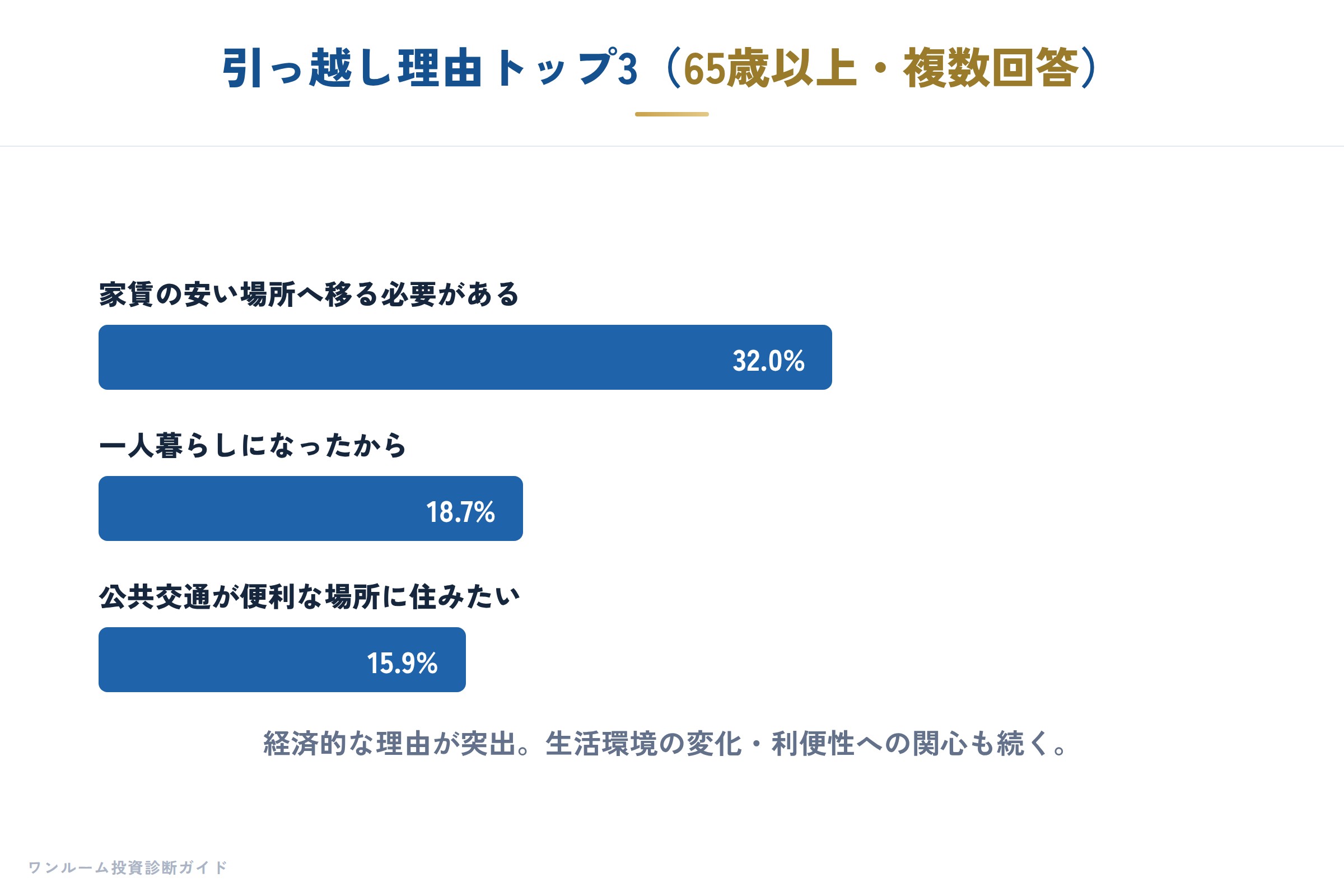Viewport: 1344px width, 896px height.
Task: Select the 18.7% bar value label
Action: (460, 512)
